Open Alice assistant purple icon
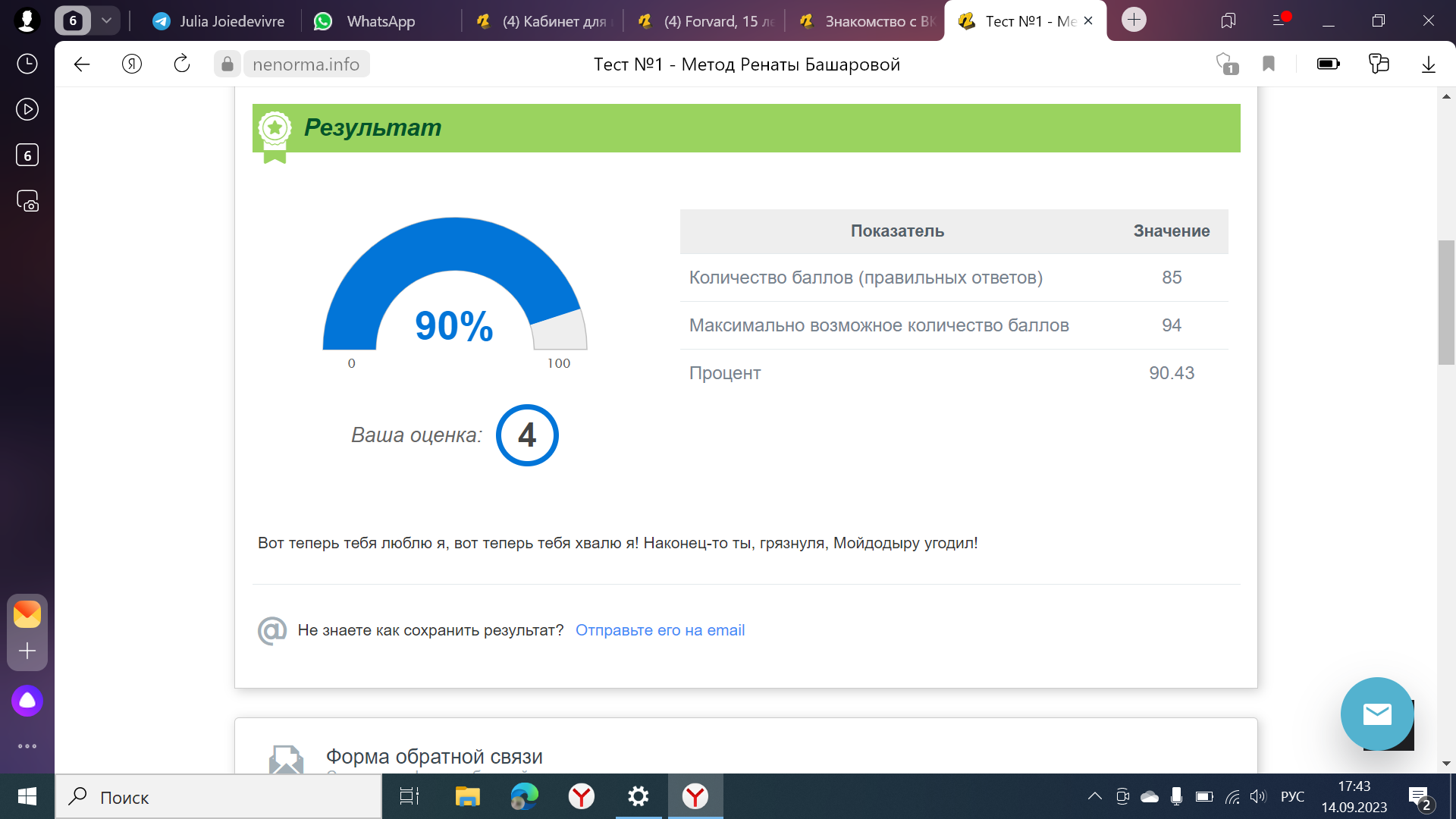 click(x=27, y=701)
